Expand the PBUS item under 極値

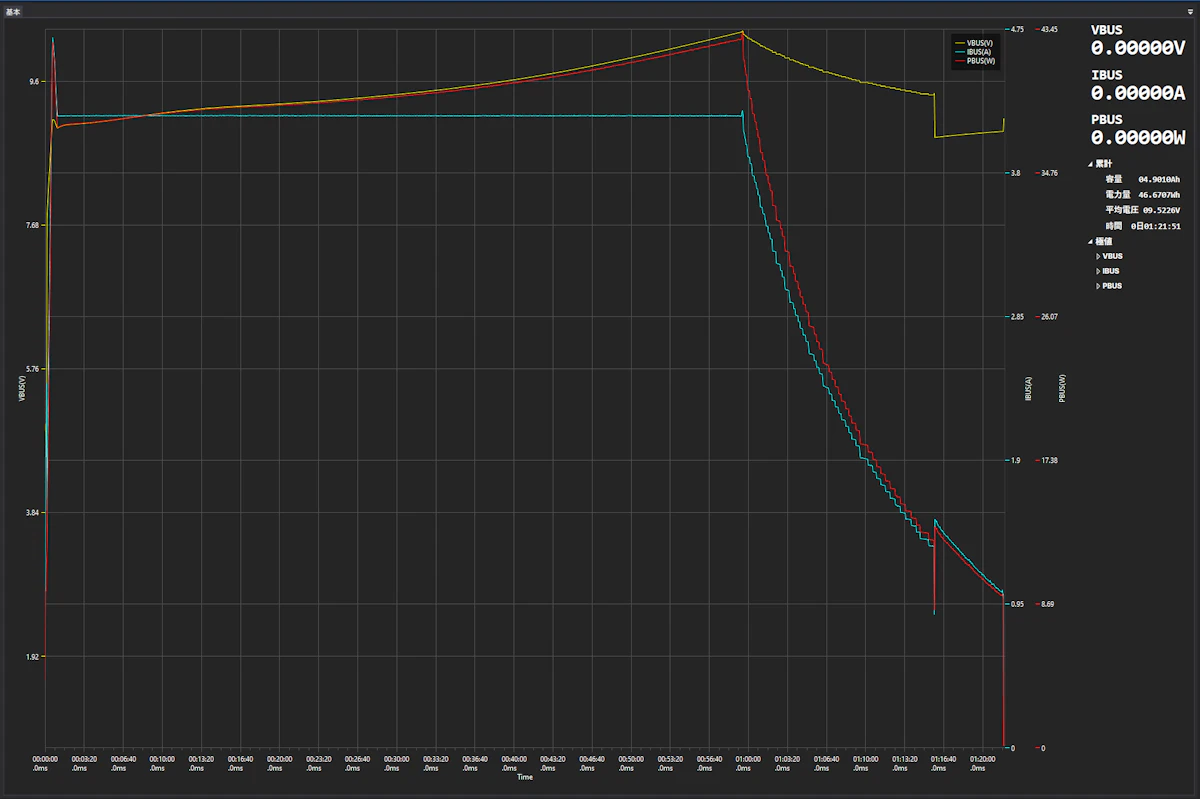(1098, 286)
